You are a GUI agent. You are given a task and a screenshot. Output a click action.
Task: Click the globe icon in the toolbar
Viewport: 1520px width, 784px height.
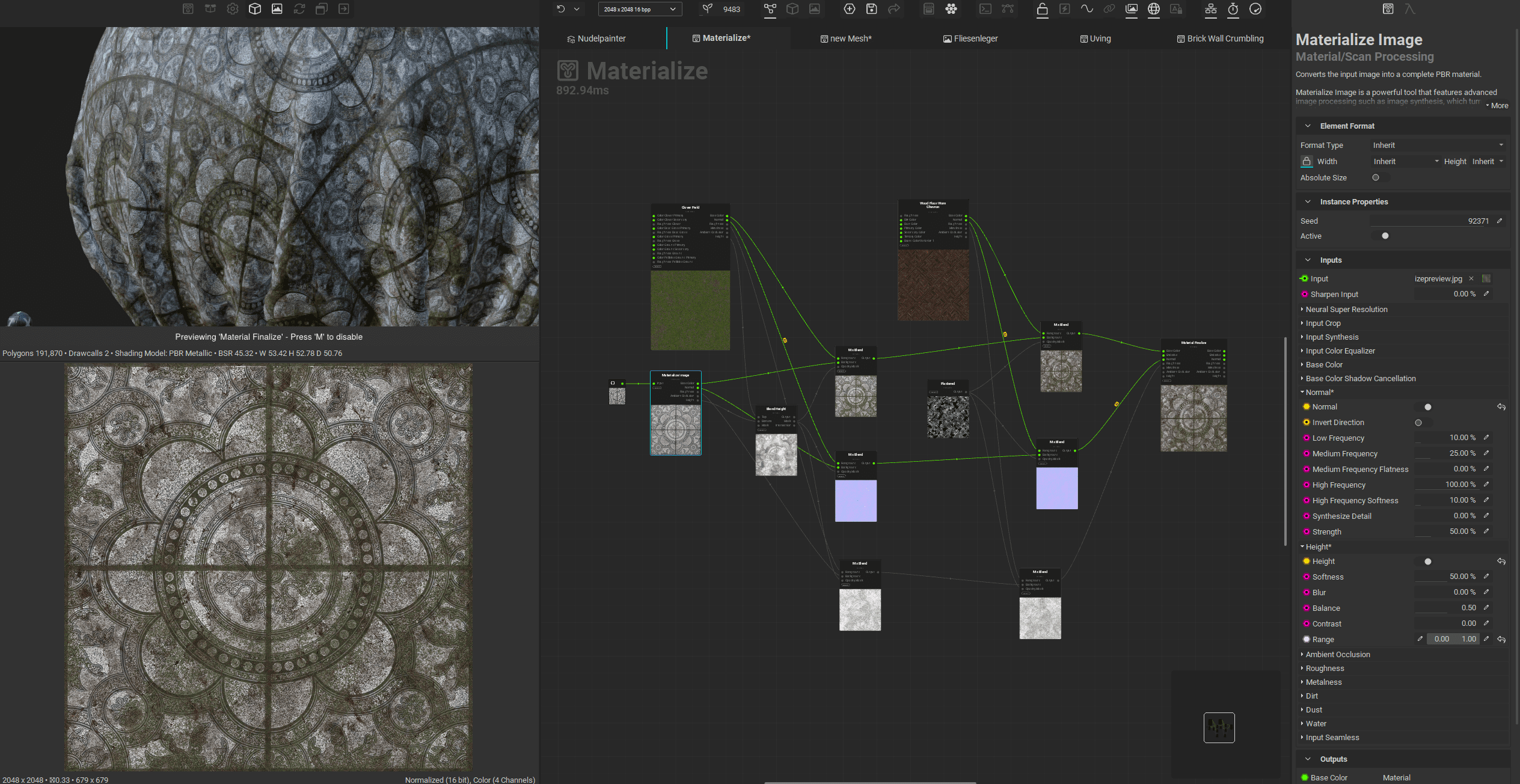[1154, 9]
